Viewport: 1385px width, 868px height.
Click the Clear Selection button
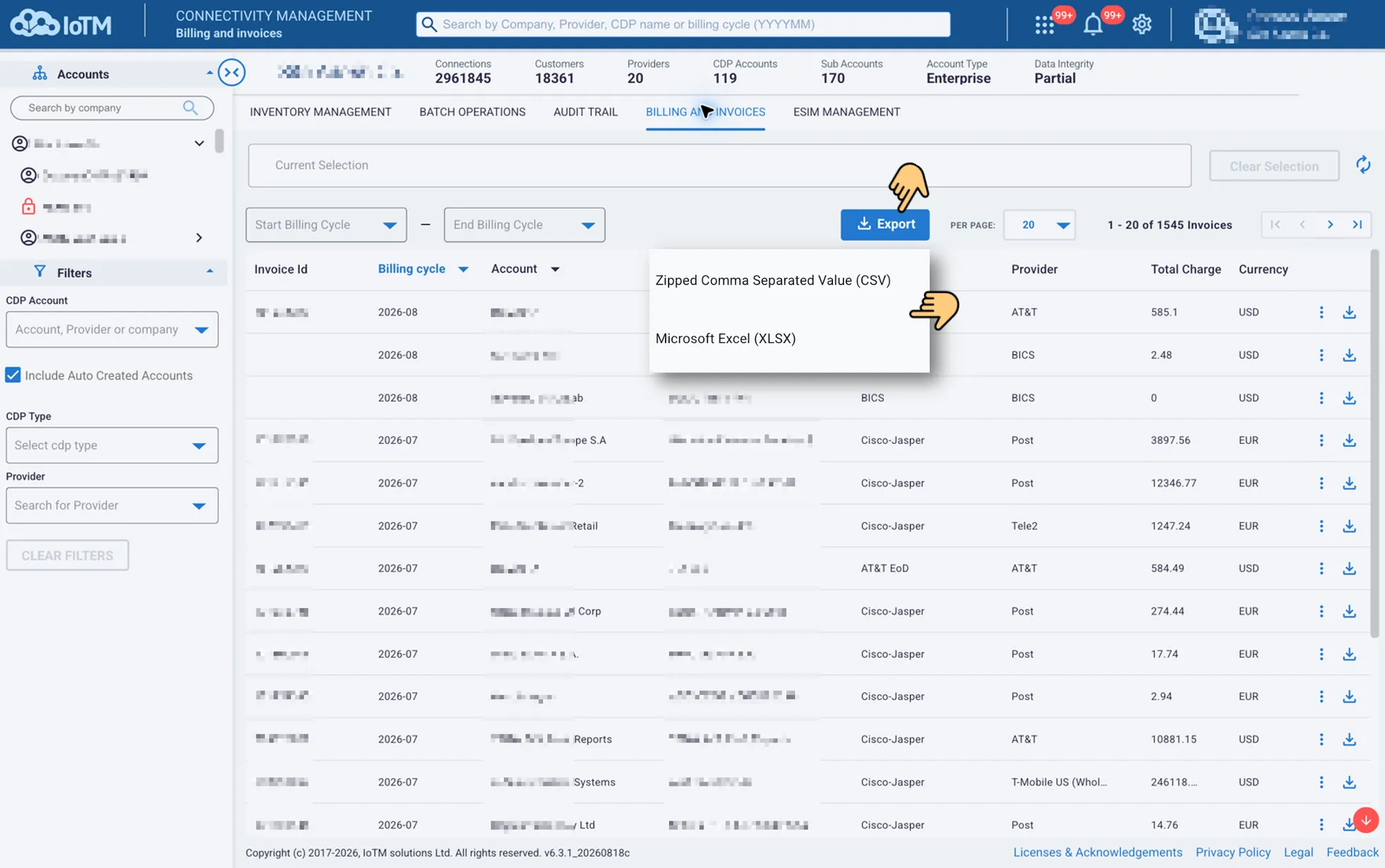click(1273, 166)
